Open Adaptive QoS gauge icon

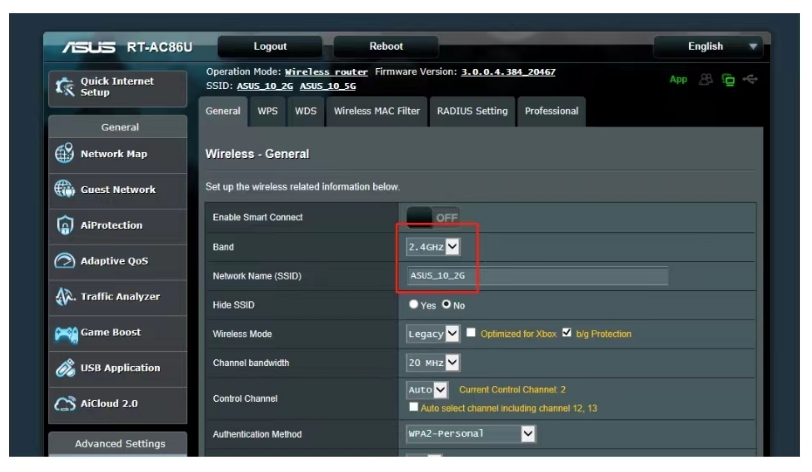[x=62, y=261]
